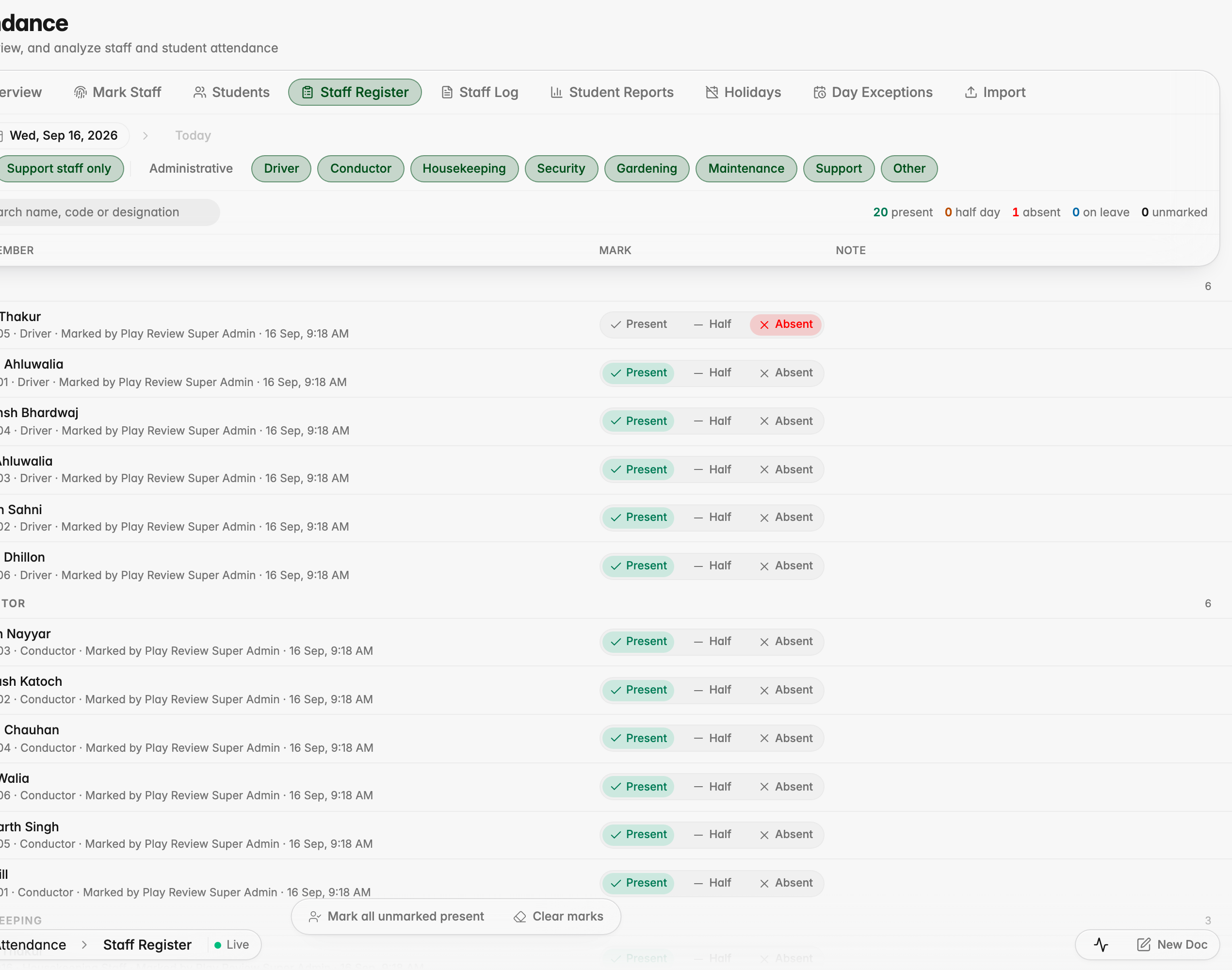Screen dimensions: 1232x970
Task: Mark Thakur as Present
Action: [x=638, y=324]
